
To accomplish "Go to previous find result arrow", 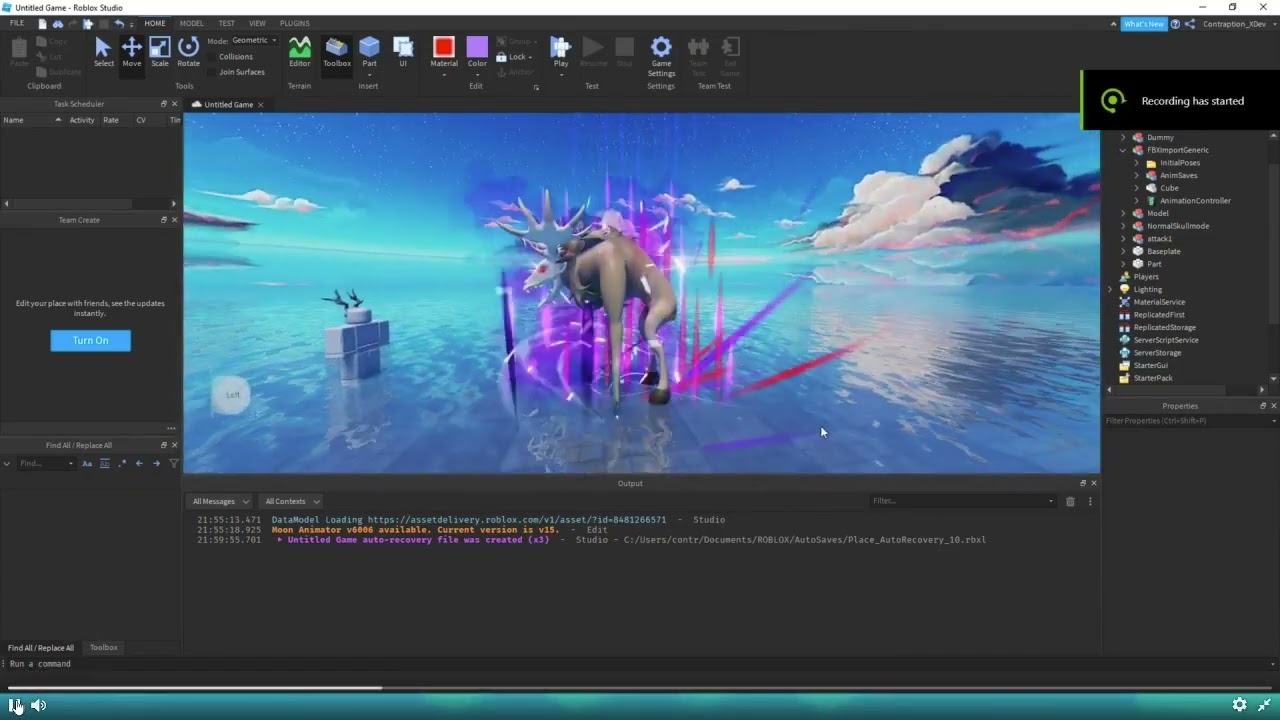I will click(x=139, y=463).
